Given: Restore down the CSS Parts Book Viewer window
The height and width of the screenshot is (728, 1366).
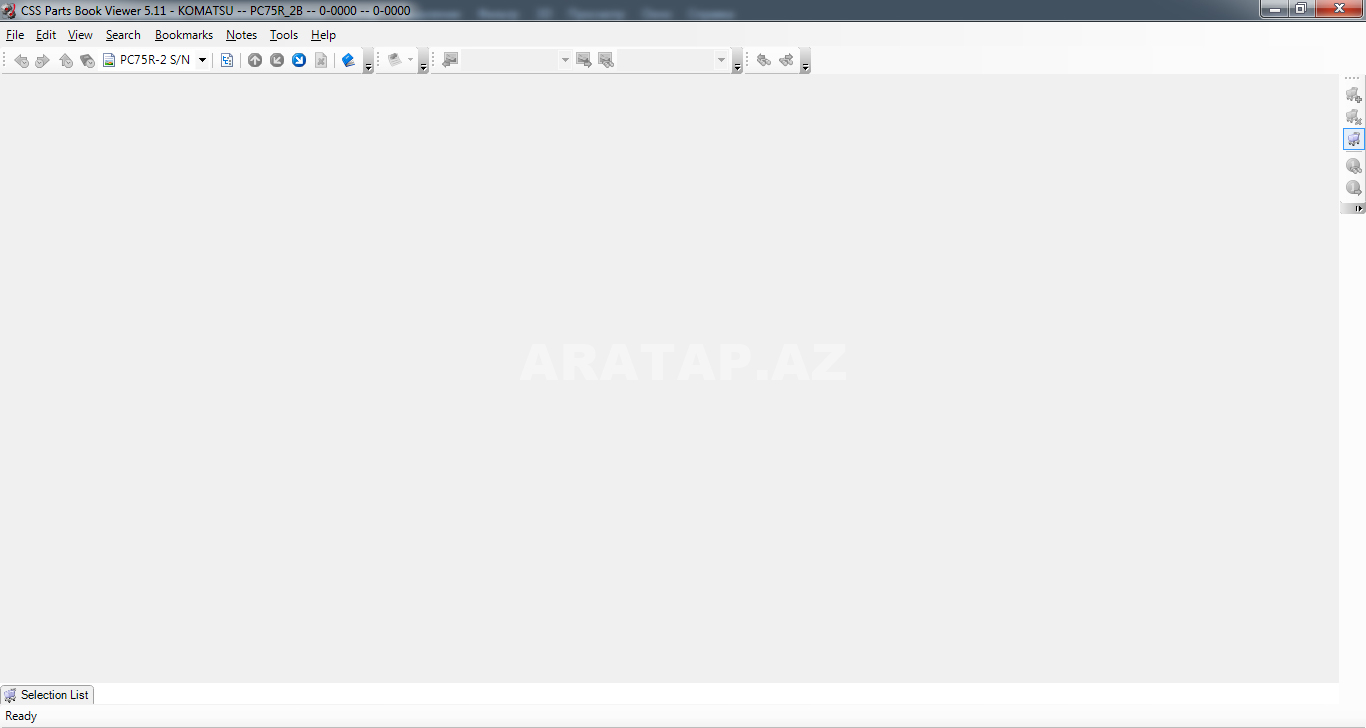Looking at the screenshot, I should point(1300,9).
